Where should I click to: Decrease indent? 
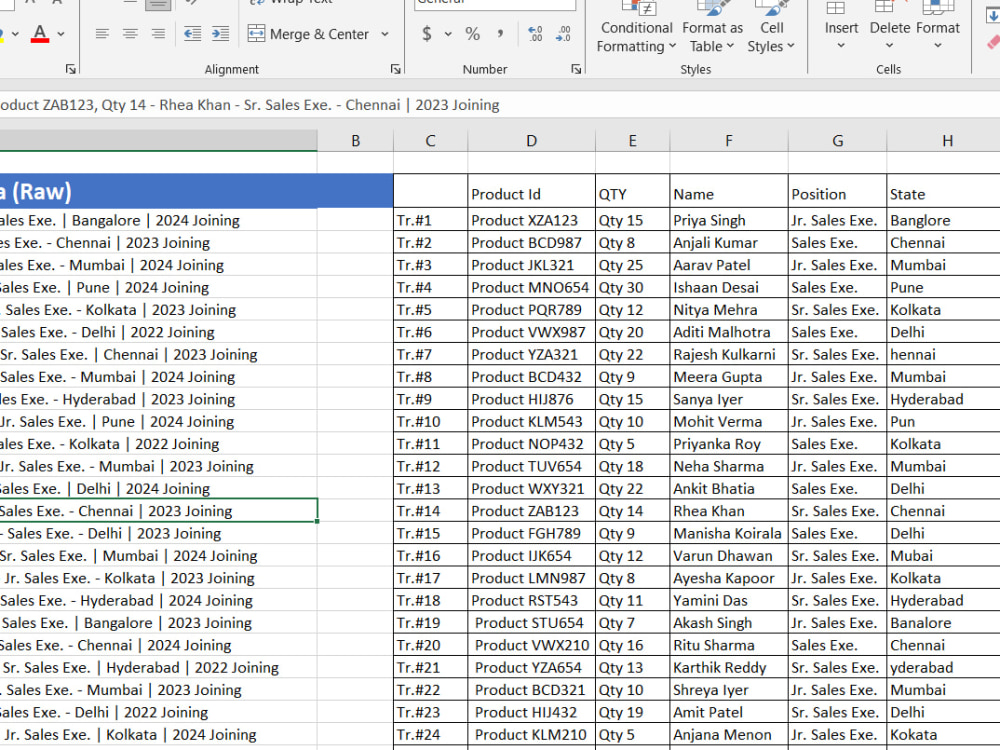pyautogui.click(x=192, y=34)
